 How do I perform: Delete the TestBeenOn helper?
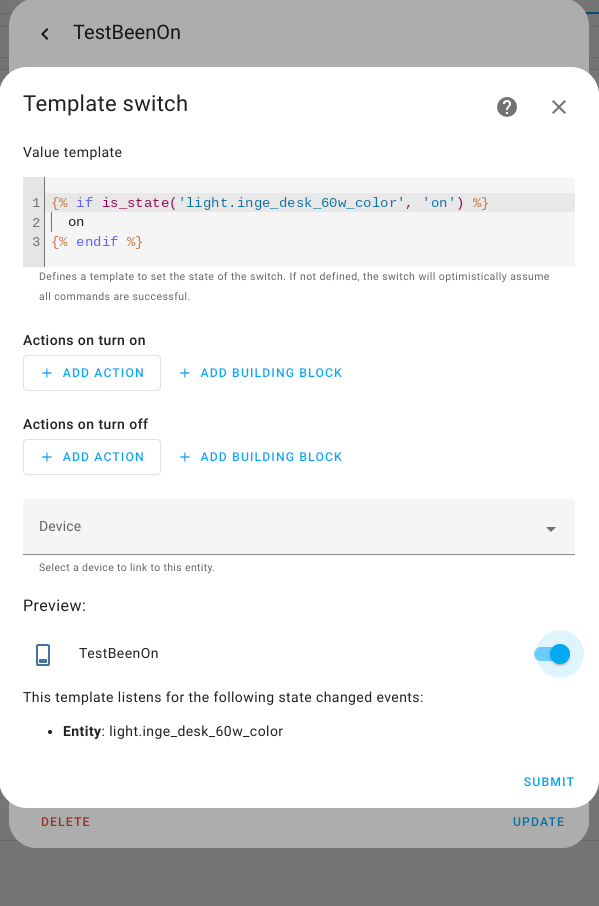[65, 821]
